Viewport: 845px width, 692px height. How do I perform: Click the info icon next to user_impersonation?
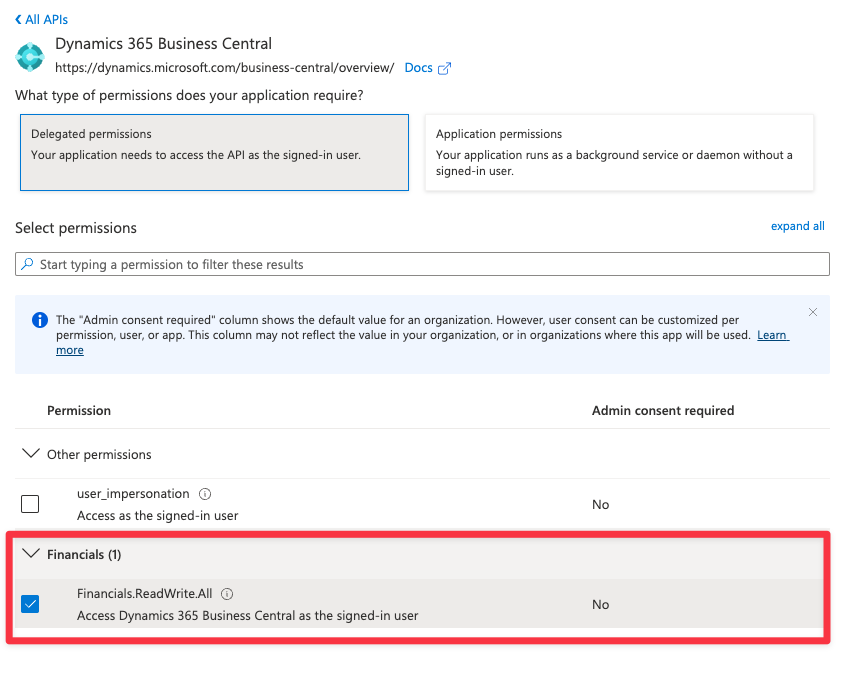tap(205, 494)
